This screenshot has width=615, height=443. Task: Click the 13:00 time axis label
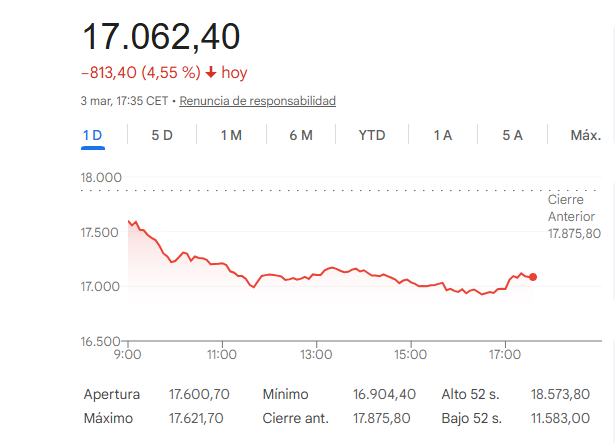click(316, 354)
